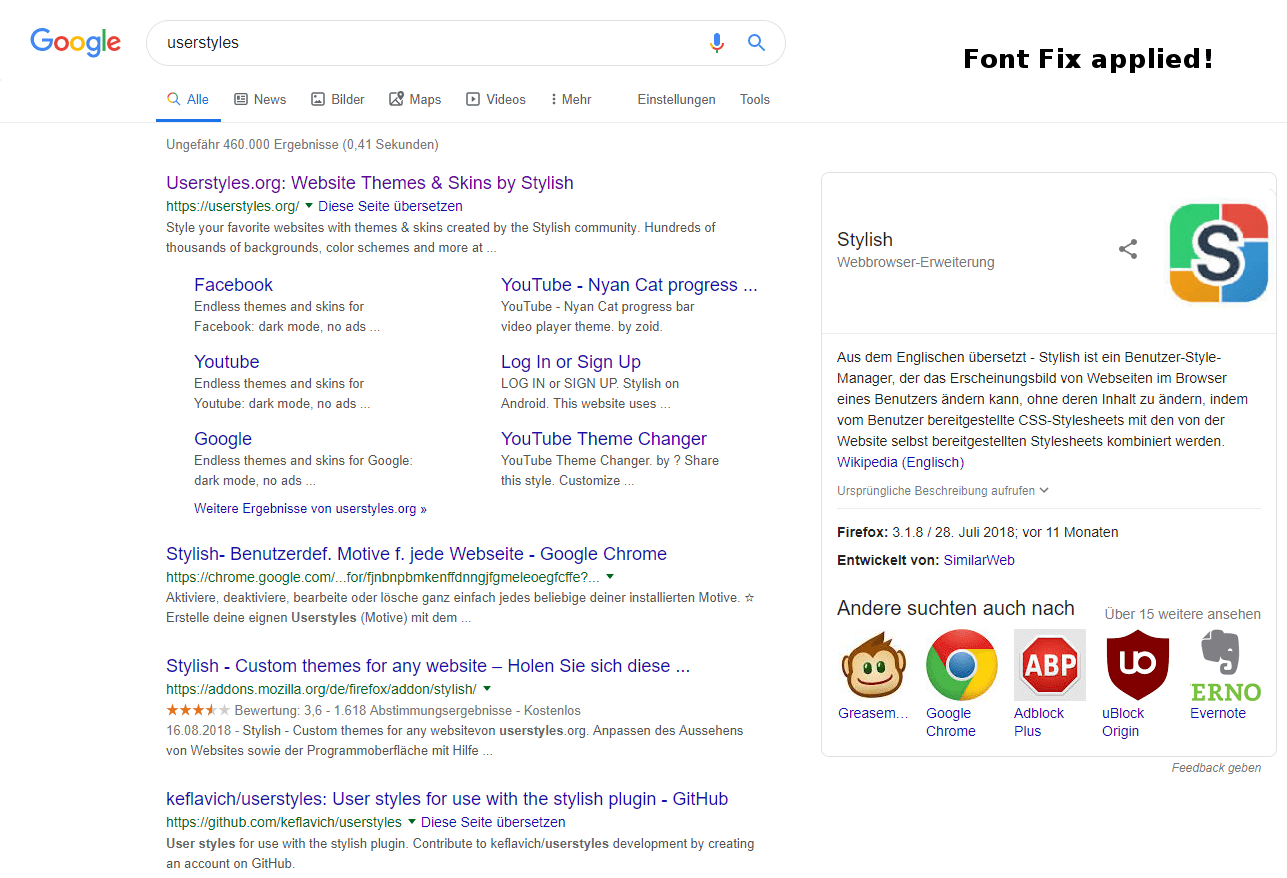Share the Stylish knowledge panel
The width and height of the screenshot is (1287, 878).
click(1128, 249)
